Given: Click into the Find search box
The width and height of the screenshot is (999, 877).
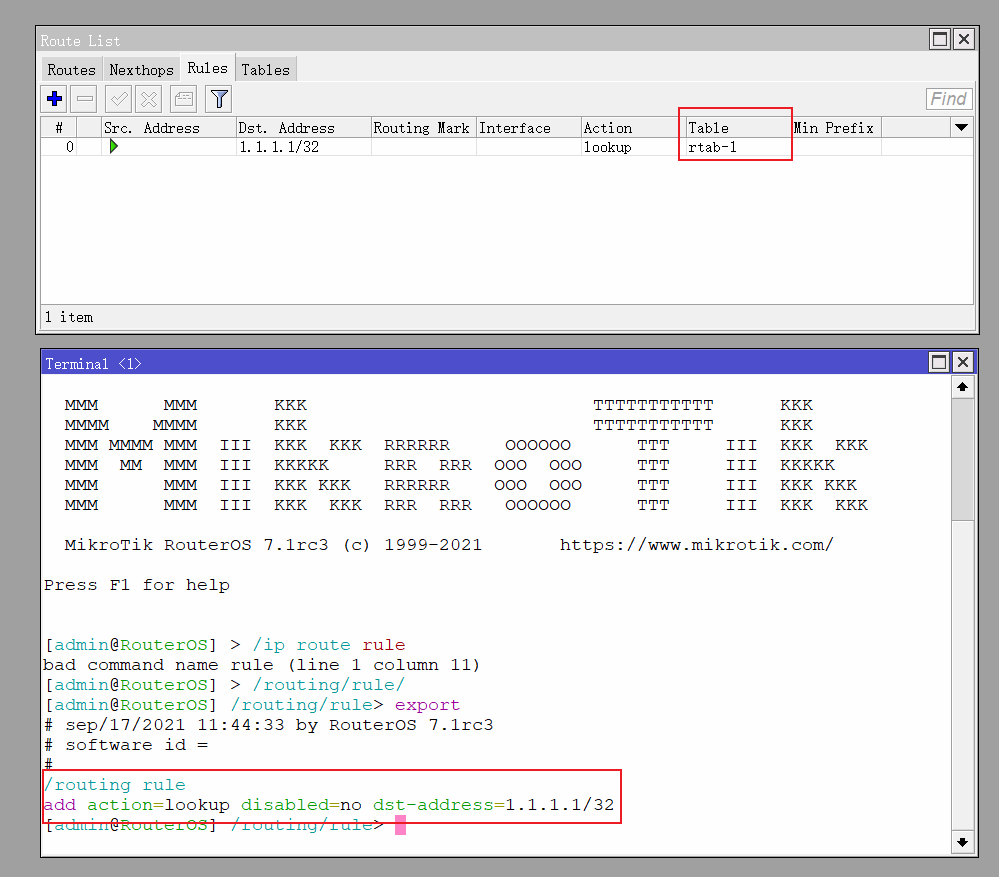Looking at the screenshot, I should click(x=948, y=98).
